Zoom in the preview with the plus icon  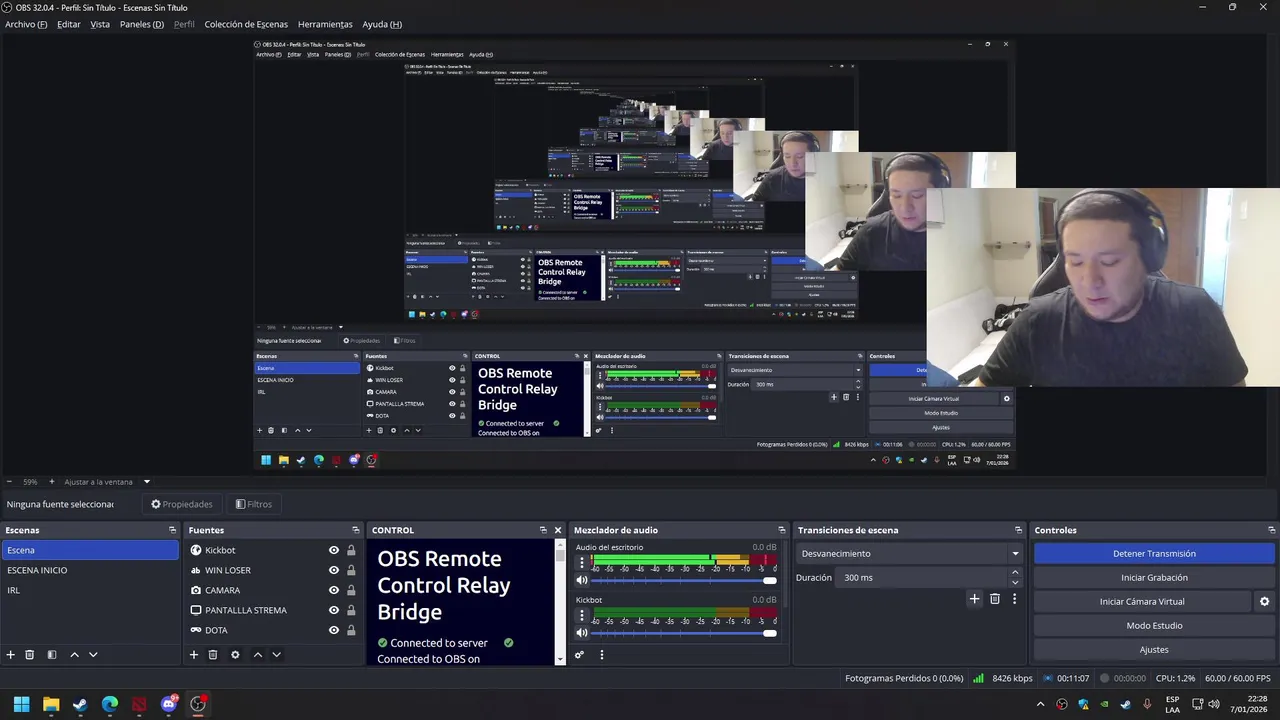52,482
